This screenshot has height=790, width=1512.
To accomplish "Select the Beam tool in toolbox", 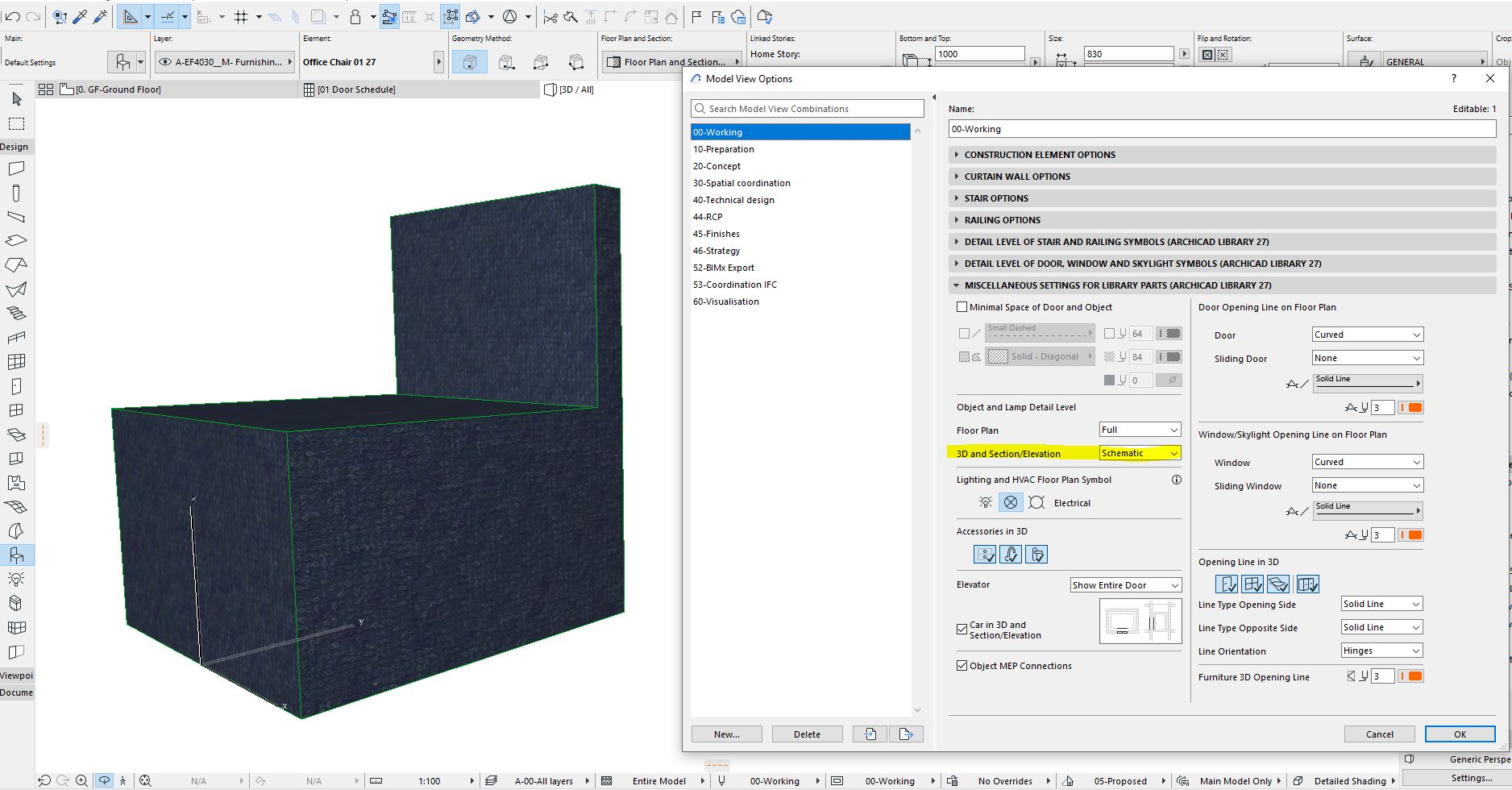I will pyautogui.click(x=17, y=217).
